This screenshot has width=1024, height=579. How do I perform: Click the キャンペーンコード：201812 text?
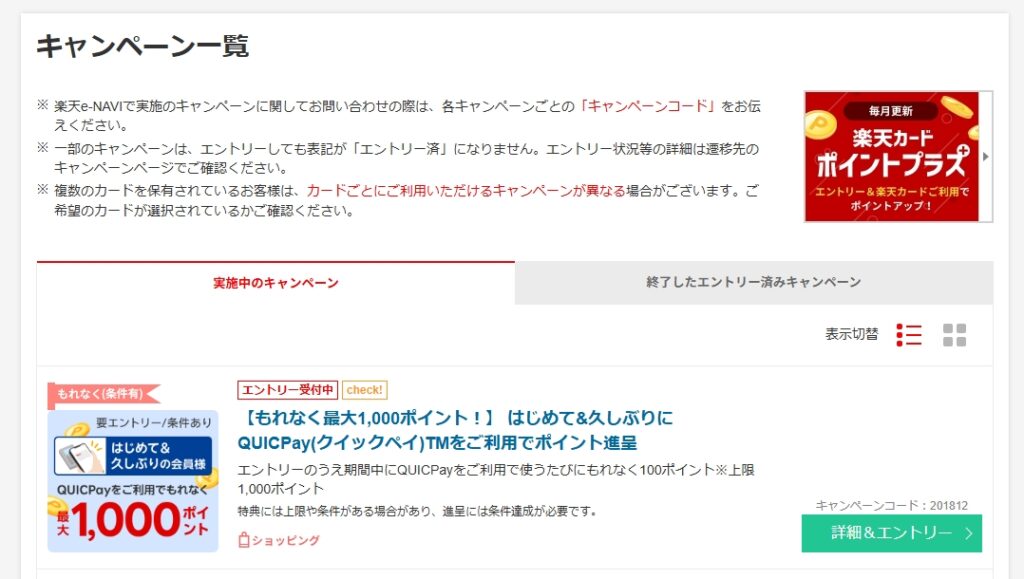(x=891, y=505)
